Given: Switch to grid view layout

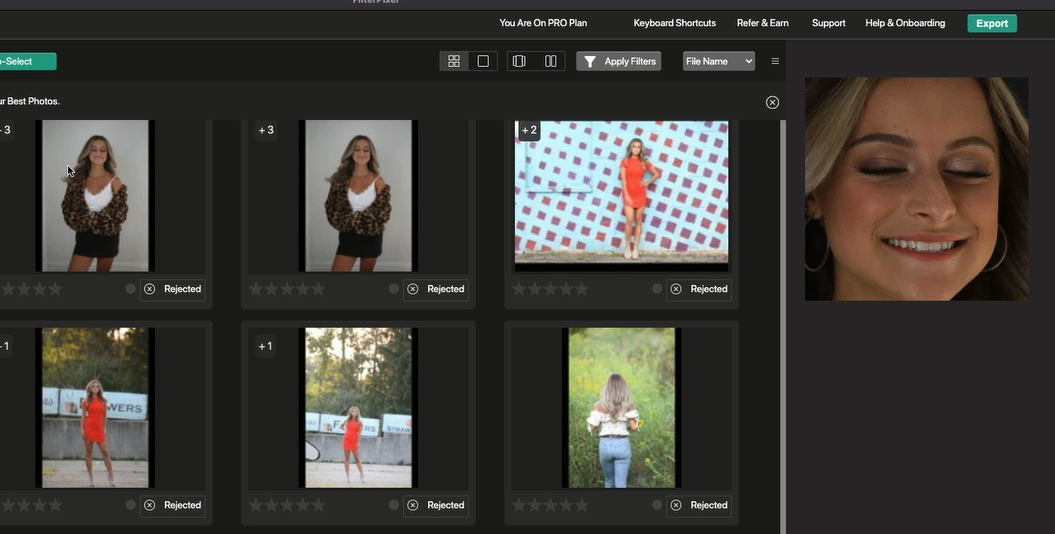Looking at the screenshot, I should (x=454, y=61).
